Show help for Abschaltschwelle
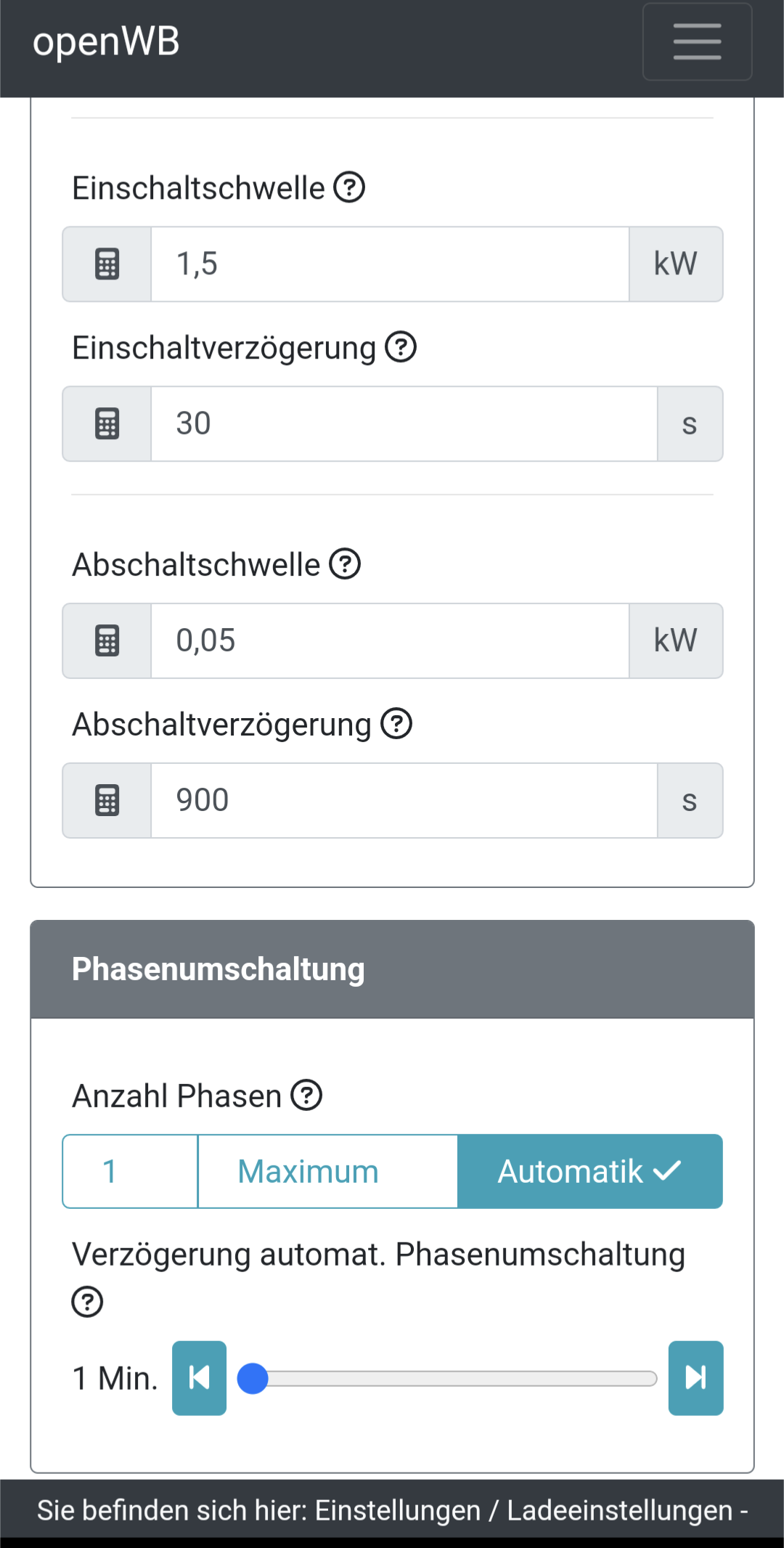The image size is (784, 1548). point(345,564)
